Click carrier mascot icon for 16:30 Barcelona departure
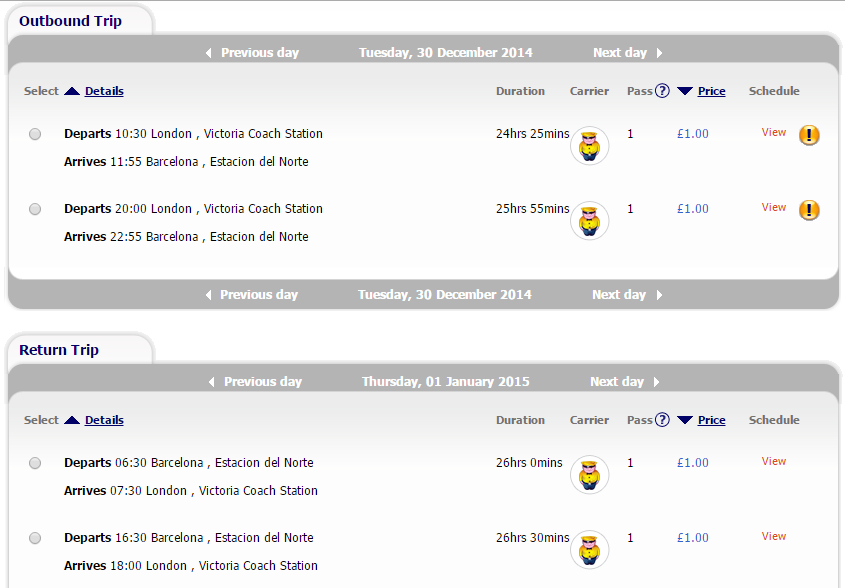Viewport: 845px width, 588px height. click(590, 550)
